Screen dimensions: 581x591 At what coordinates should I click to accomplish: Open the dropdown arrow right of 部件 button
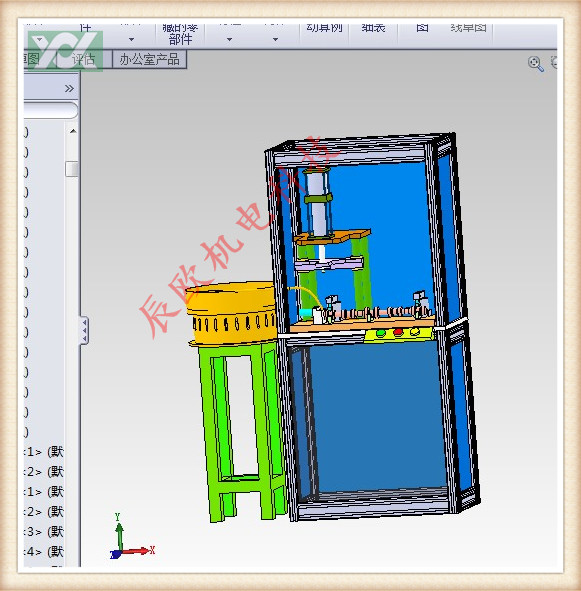[x=229, y=39]
